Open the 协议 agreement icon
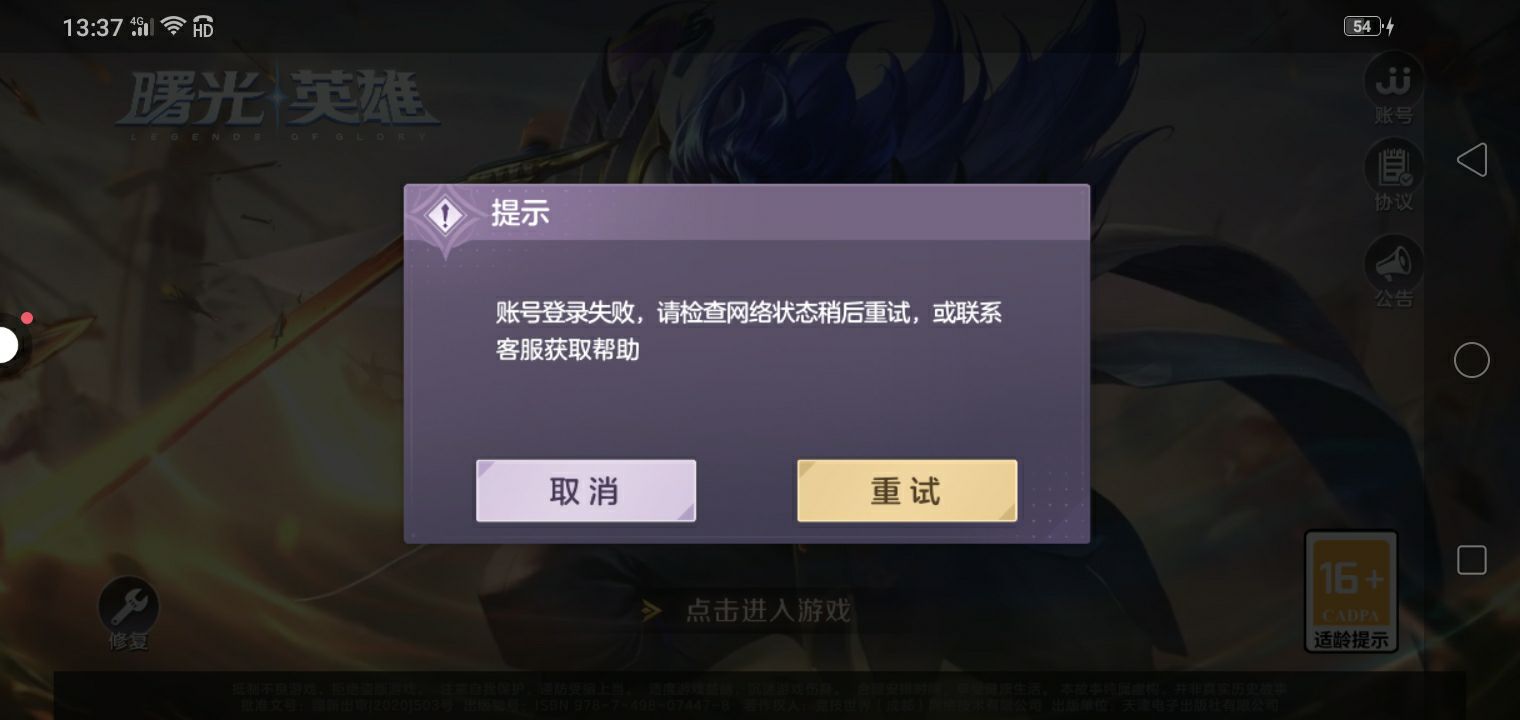Screen dimensions: 1520x720 coord(1394,176)
